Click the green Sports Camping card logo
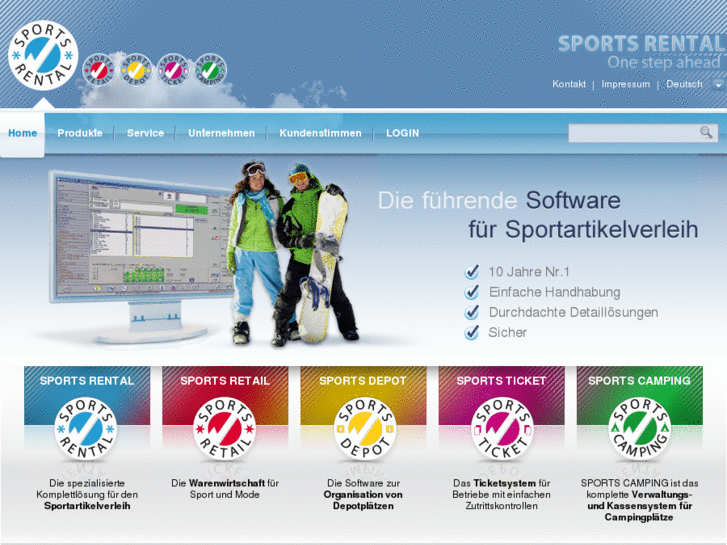The width and height of the screenshot is (727, 545). click(x=640, y=429)
